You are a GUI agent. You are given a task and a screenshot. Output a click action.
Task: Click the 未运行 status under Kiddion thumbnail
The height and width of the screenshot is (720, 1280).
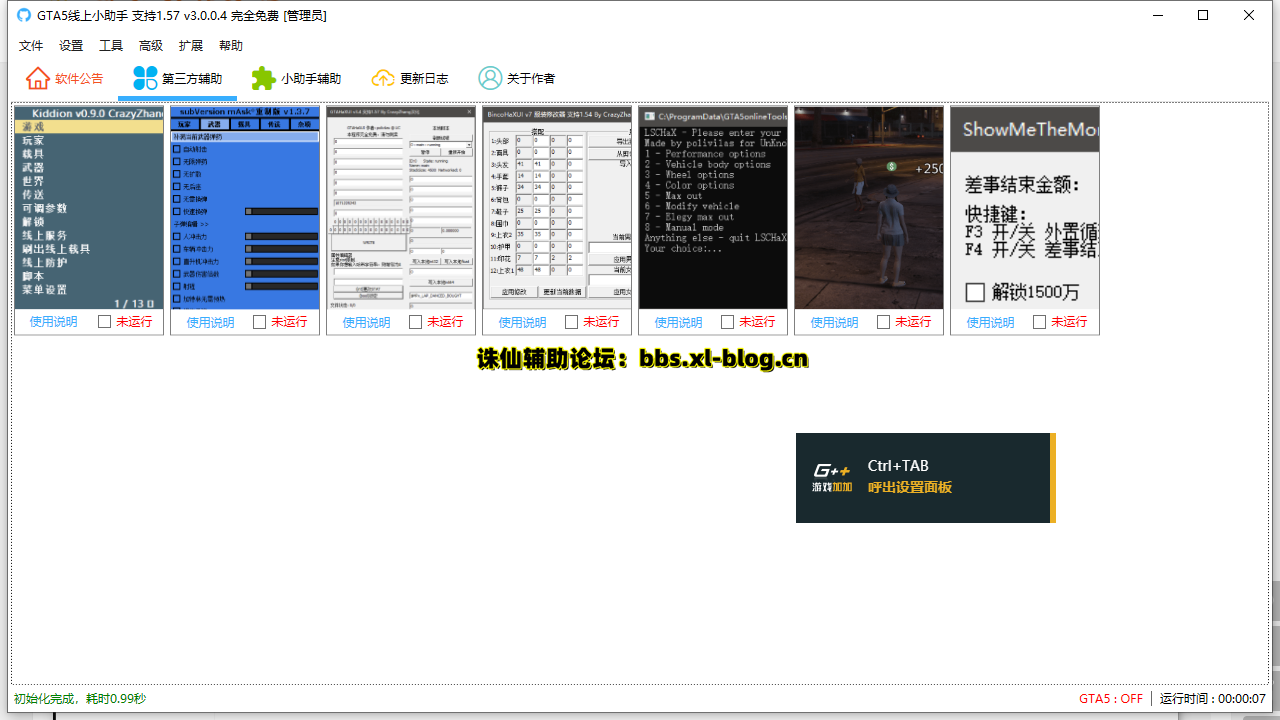(x=134, y=322)
